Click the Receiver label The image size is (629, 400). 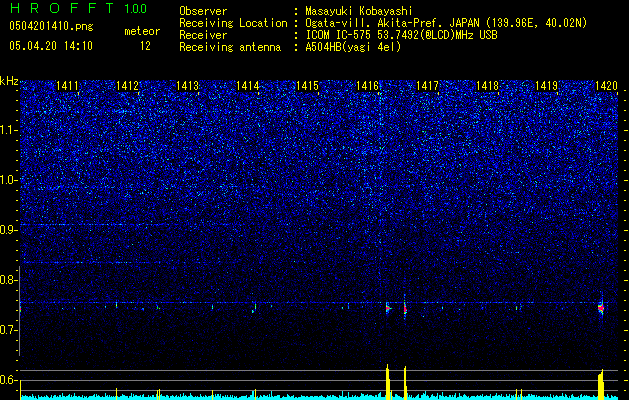[x=203, y=35]
